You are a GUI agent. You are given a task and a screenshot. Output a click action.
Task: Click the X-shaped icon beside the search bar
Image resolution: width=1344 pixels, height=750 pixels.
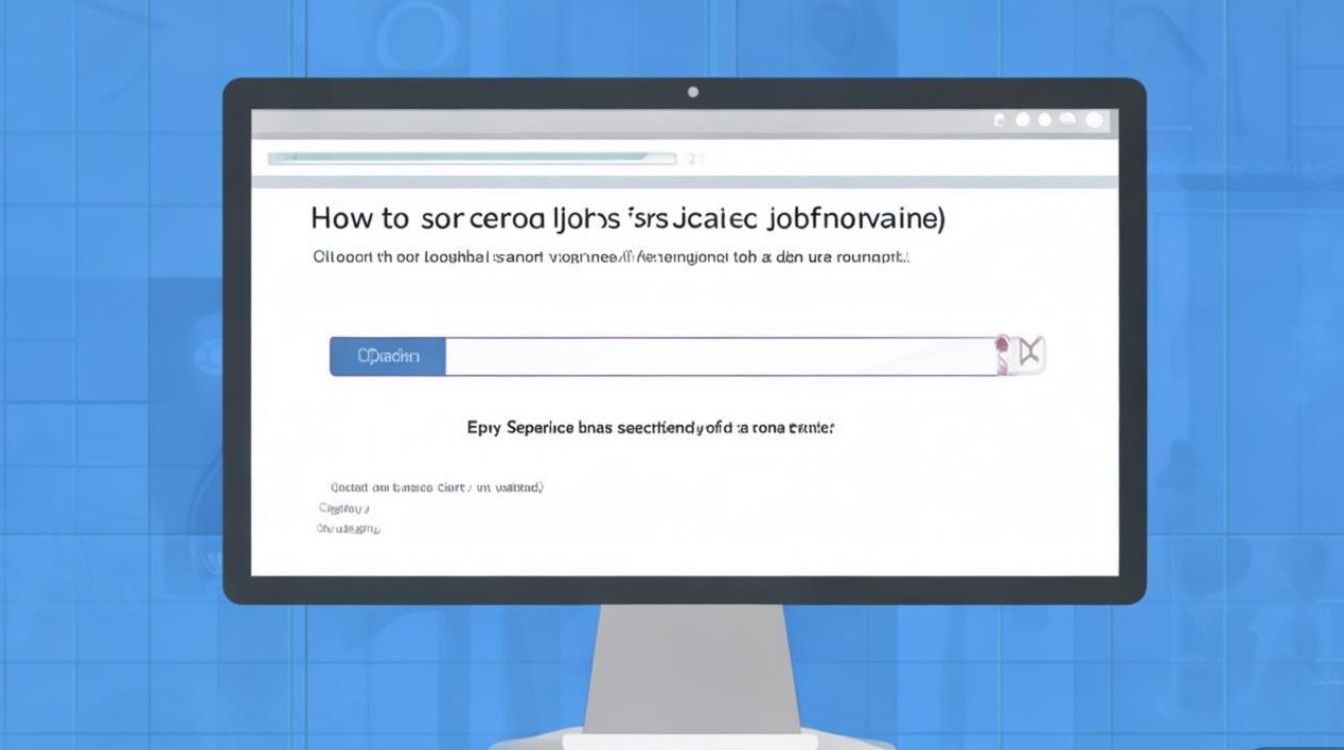point(1030,352)
